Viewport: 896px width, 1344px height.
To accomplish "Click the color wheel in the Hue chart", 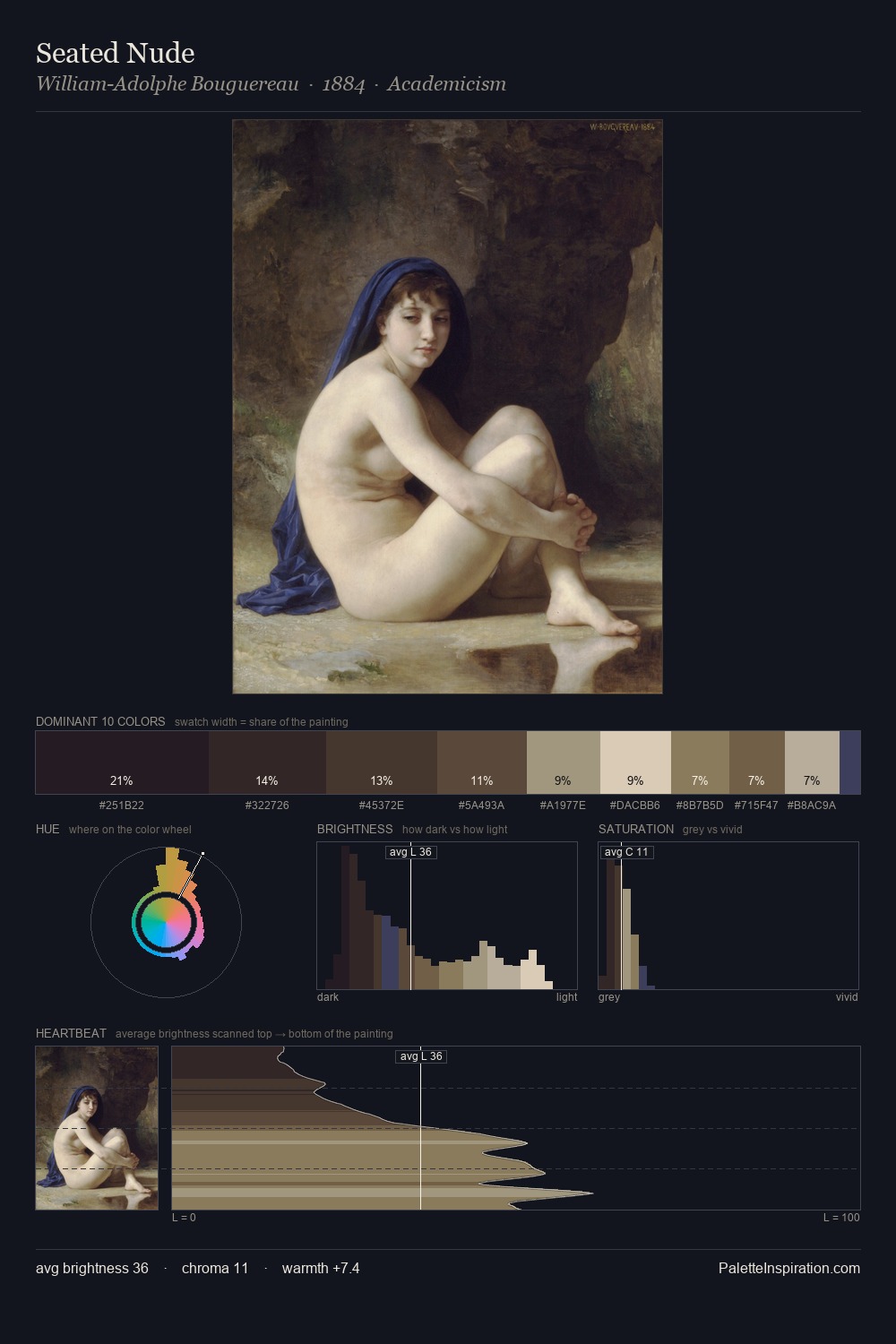I will click(x=166, y=921).
